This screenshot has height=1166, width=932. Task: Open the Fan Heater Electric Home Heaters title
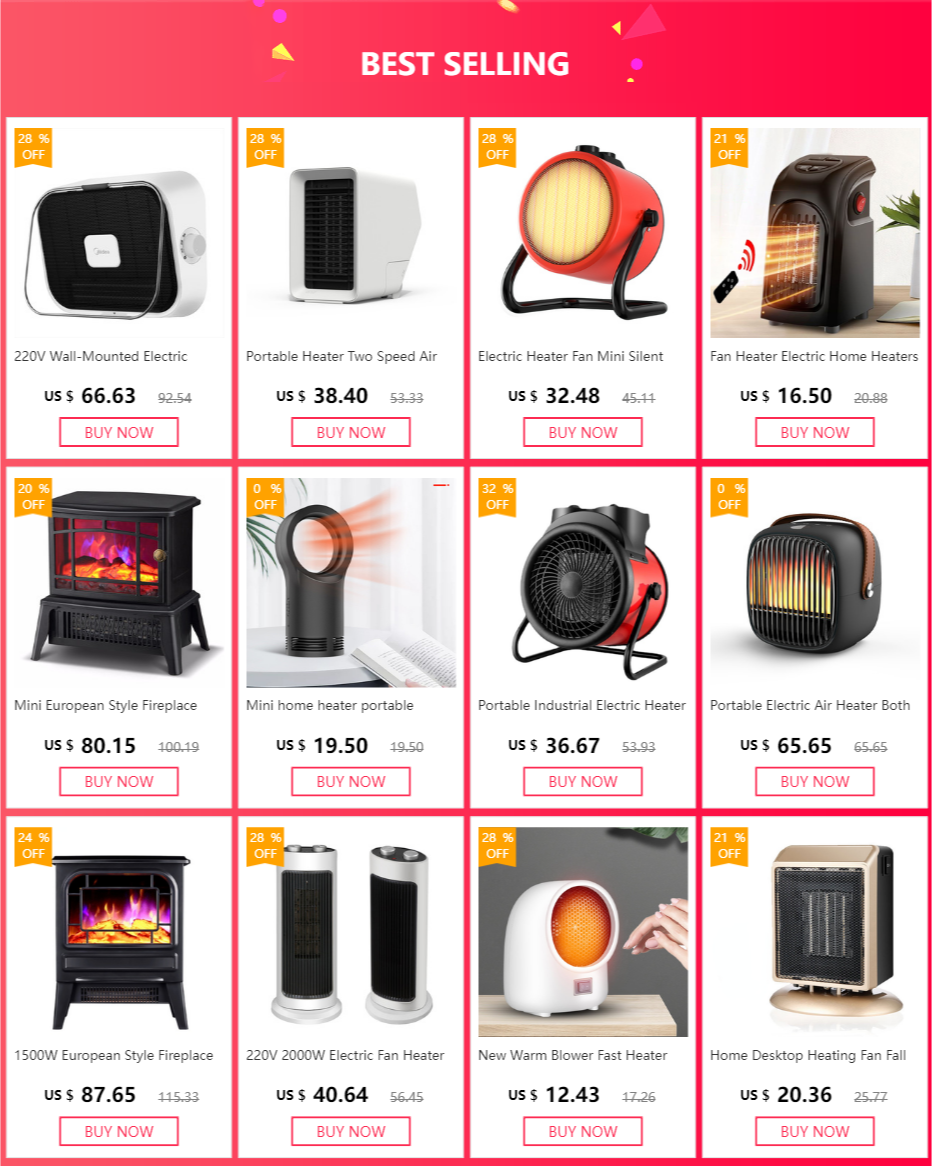tap(814, 357)
